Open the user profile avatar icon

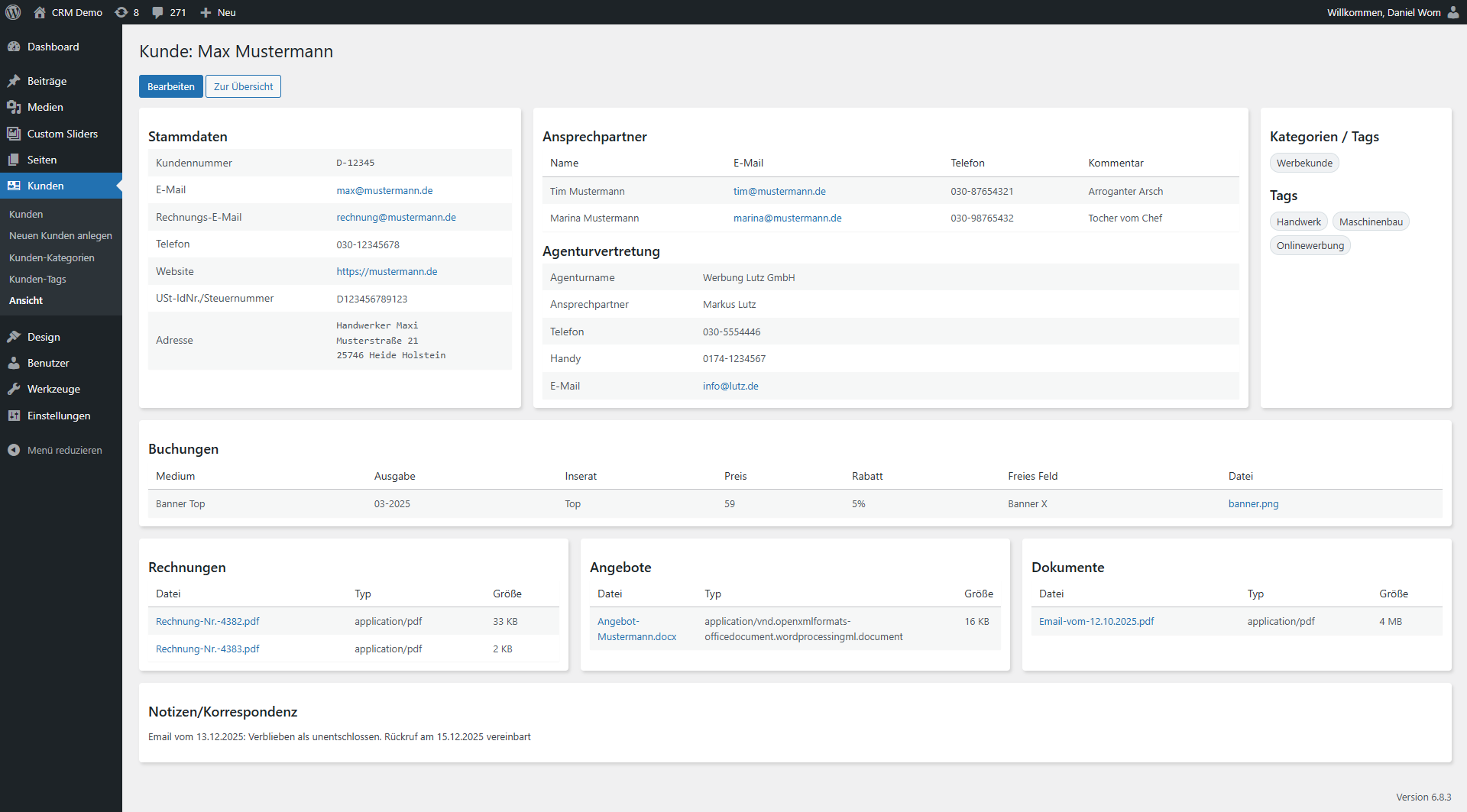point(1452,12)
